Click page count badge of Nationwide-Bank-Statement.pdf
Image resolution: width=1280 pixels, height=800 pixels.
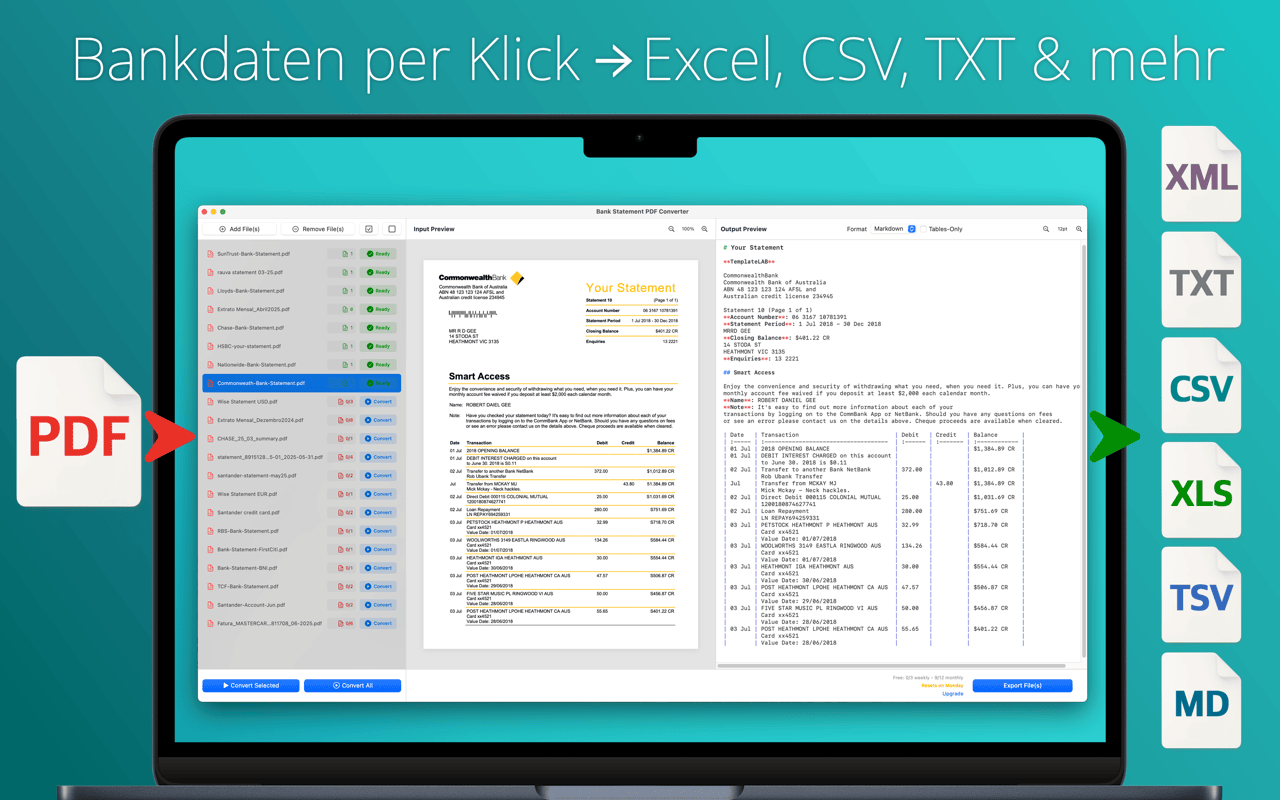[x=342, y=365]
